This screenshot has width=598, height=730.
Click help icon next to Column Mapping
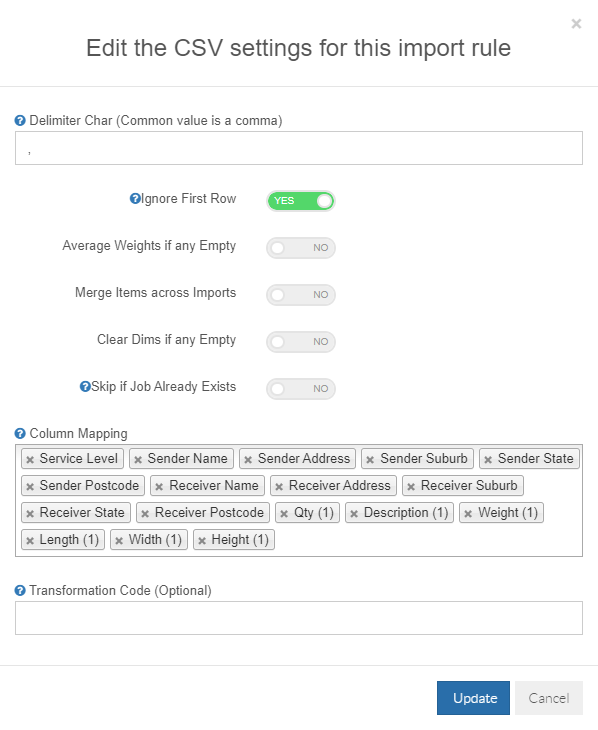[20, 434]
